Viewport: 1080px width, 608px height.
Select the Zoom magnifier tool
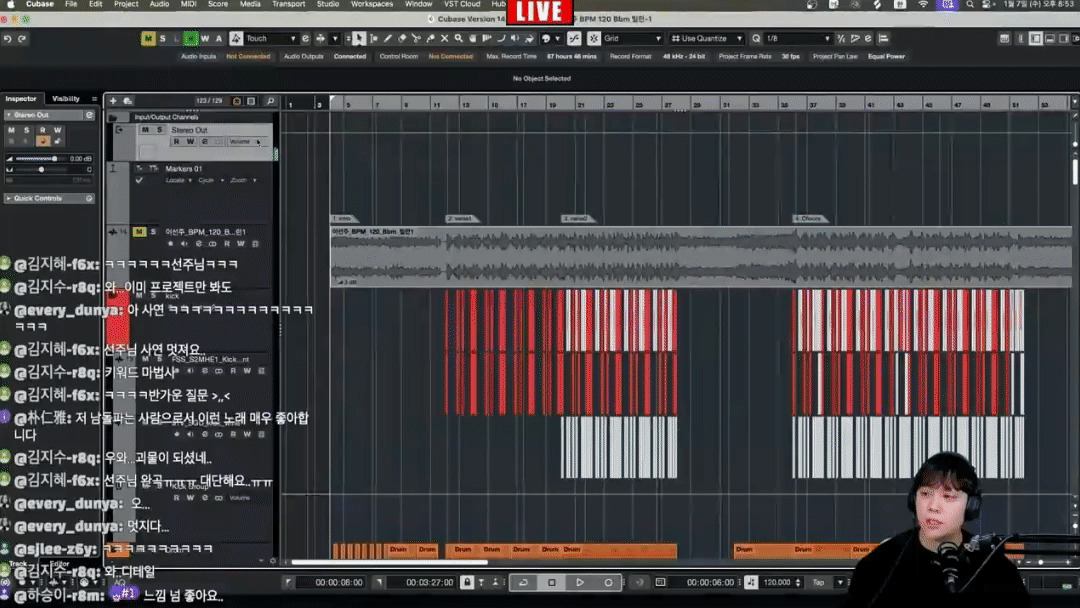pos(459,39)
